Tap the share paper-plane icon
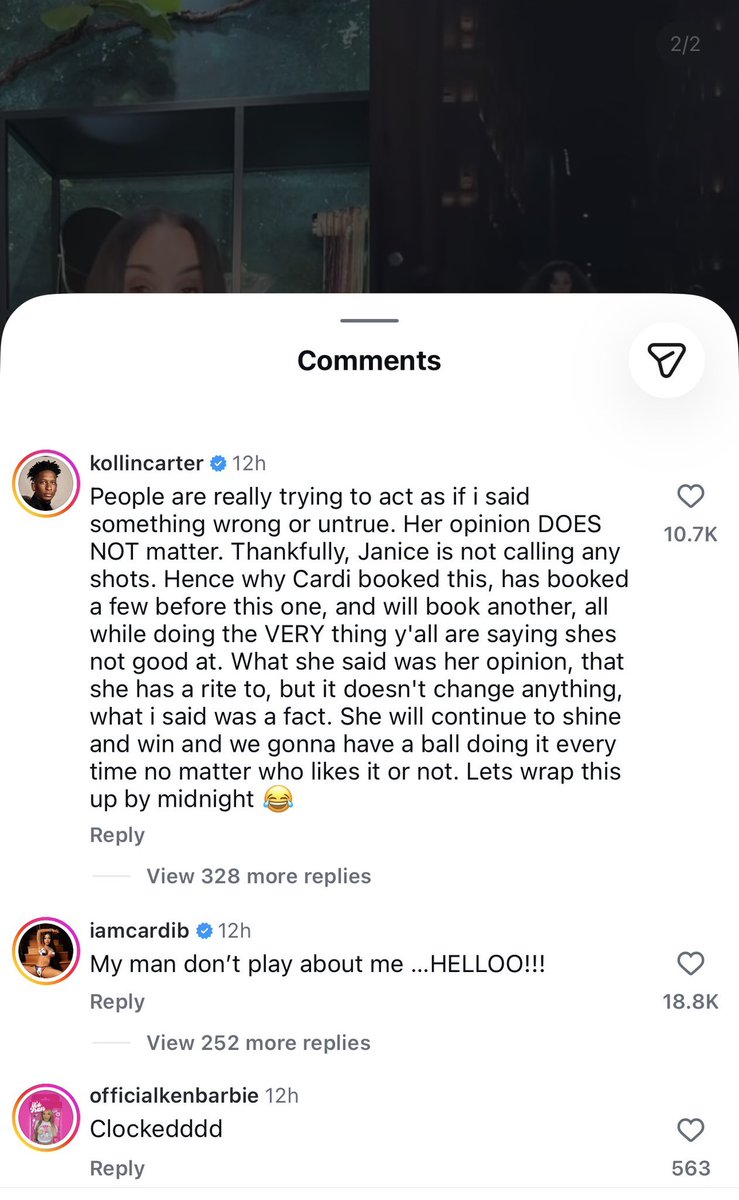Image resolution: width=739 pixels, height=1200 pixels. [x=667, y=360]
